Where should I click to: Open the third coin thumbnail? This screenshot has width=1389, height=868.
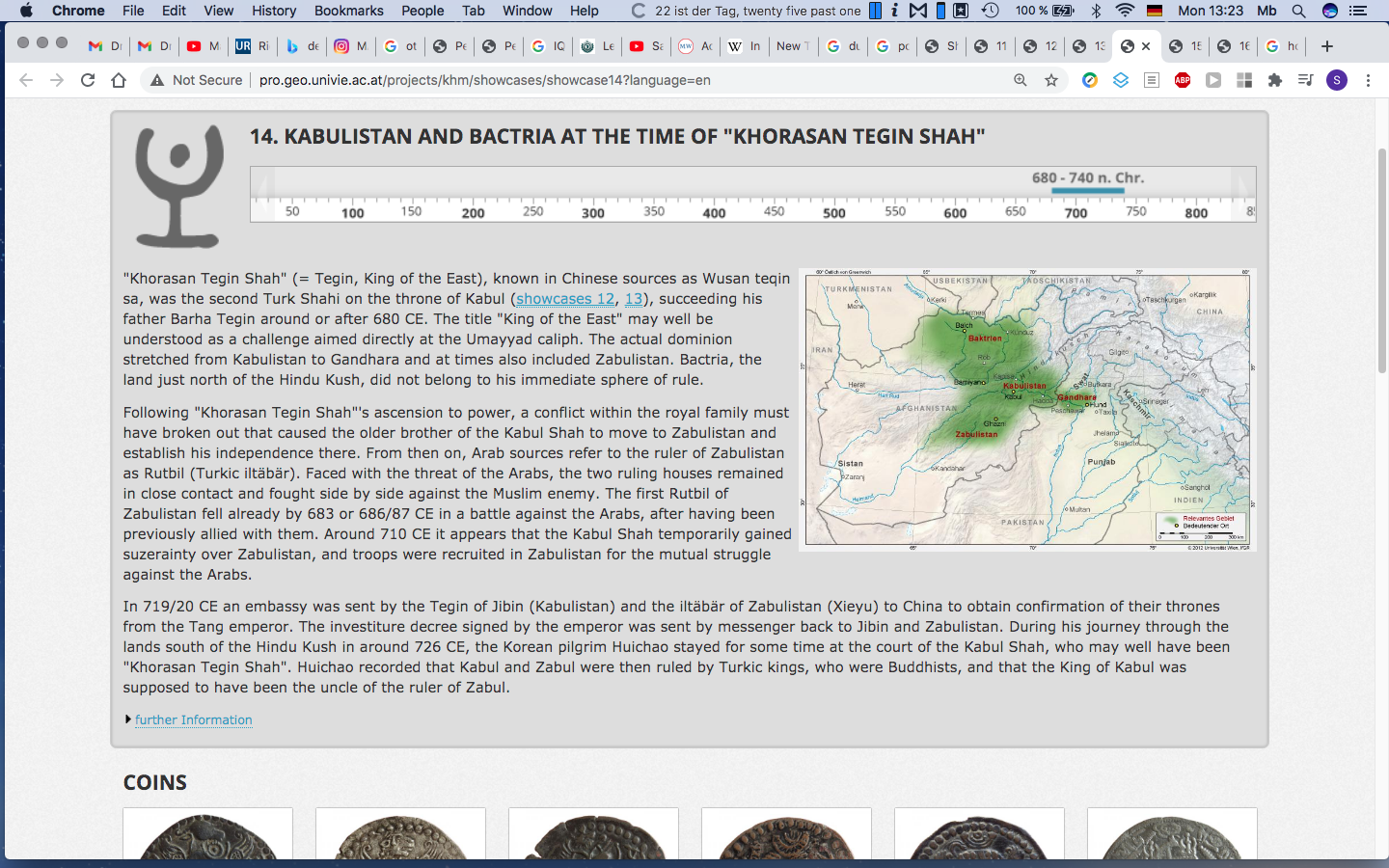pos(593,834)
